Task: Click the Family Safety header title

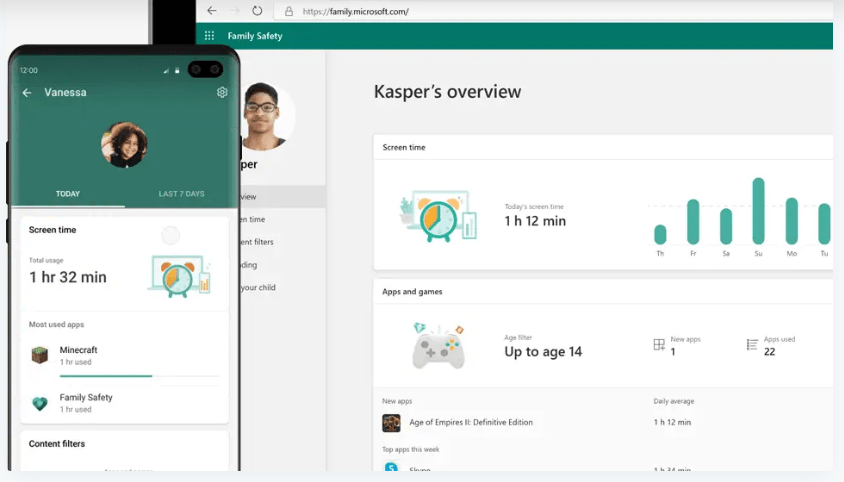Action: [255, 36]
